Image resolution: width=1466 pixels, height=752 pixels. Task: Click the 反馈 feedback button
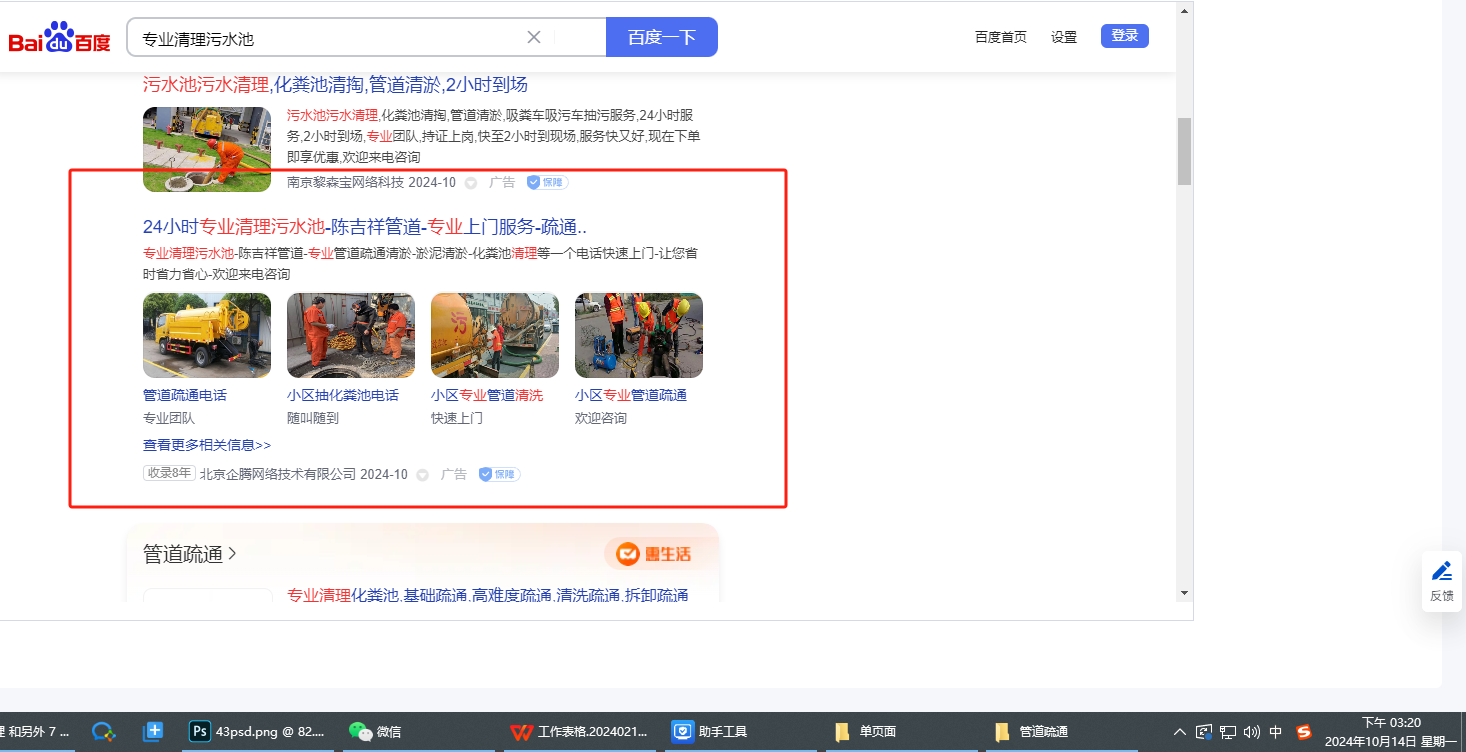coord(1442,581)
